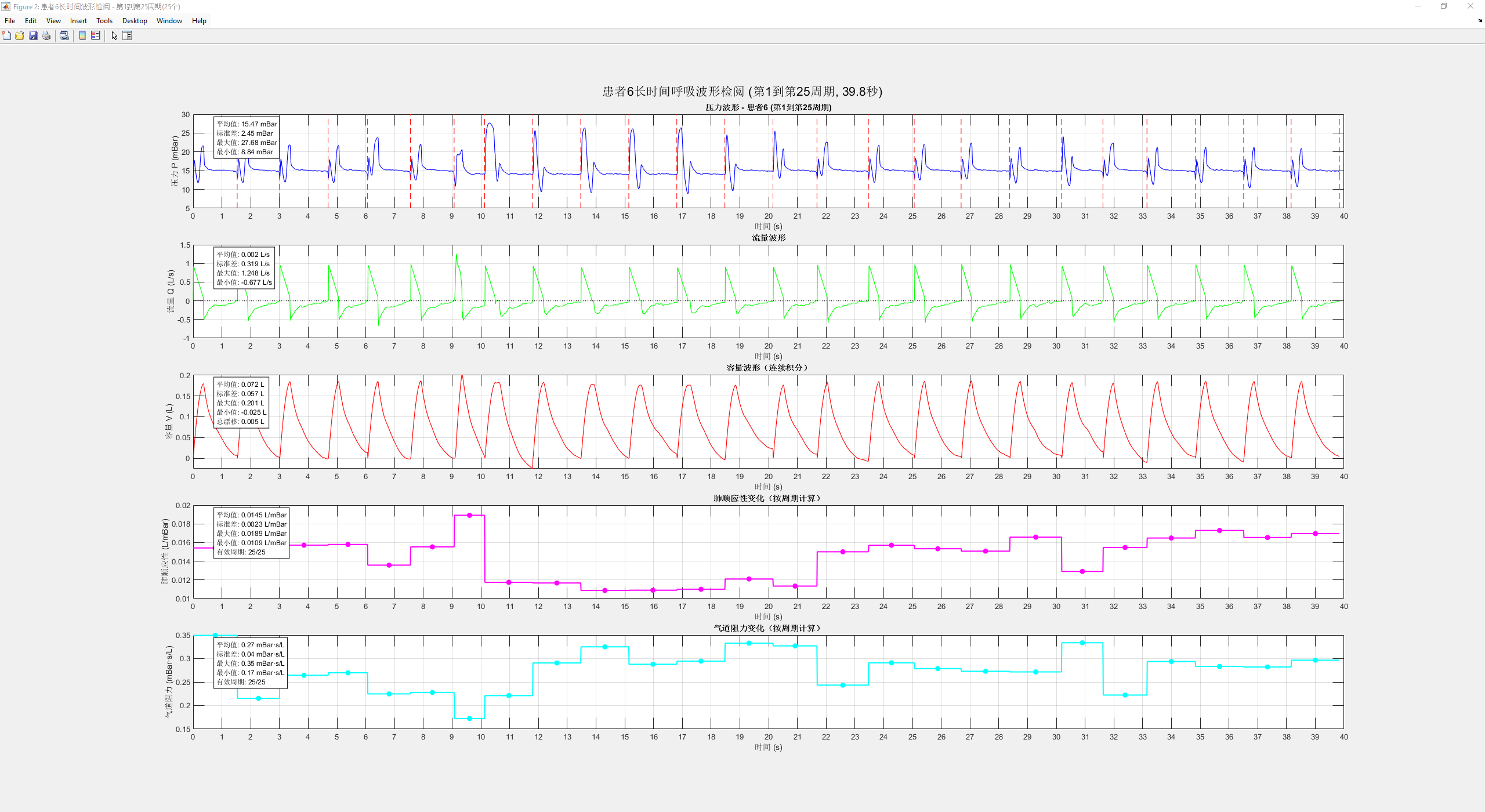
Task: Click the volume y-axis label 容量 V (L)
Action: pyautogui.click(x=169, y=422)
